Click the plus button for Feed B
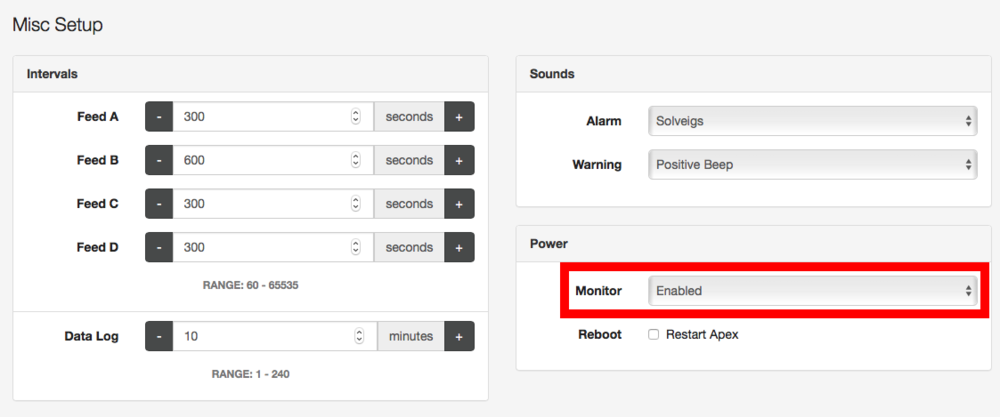Screen dimensions: 1000x417 tap(459, 160)
